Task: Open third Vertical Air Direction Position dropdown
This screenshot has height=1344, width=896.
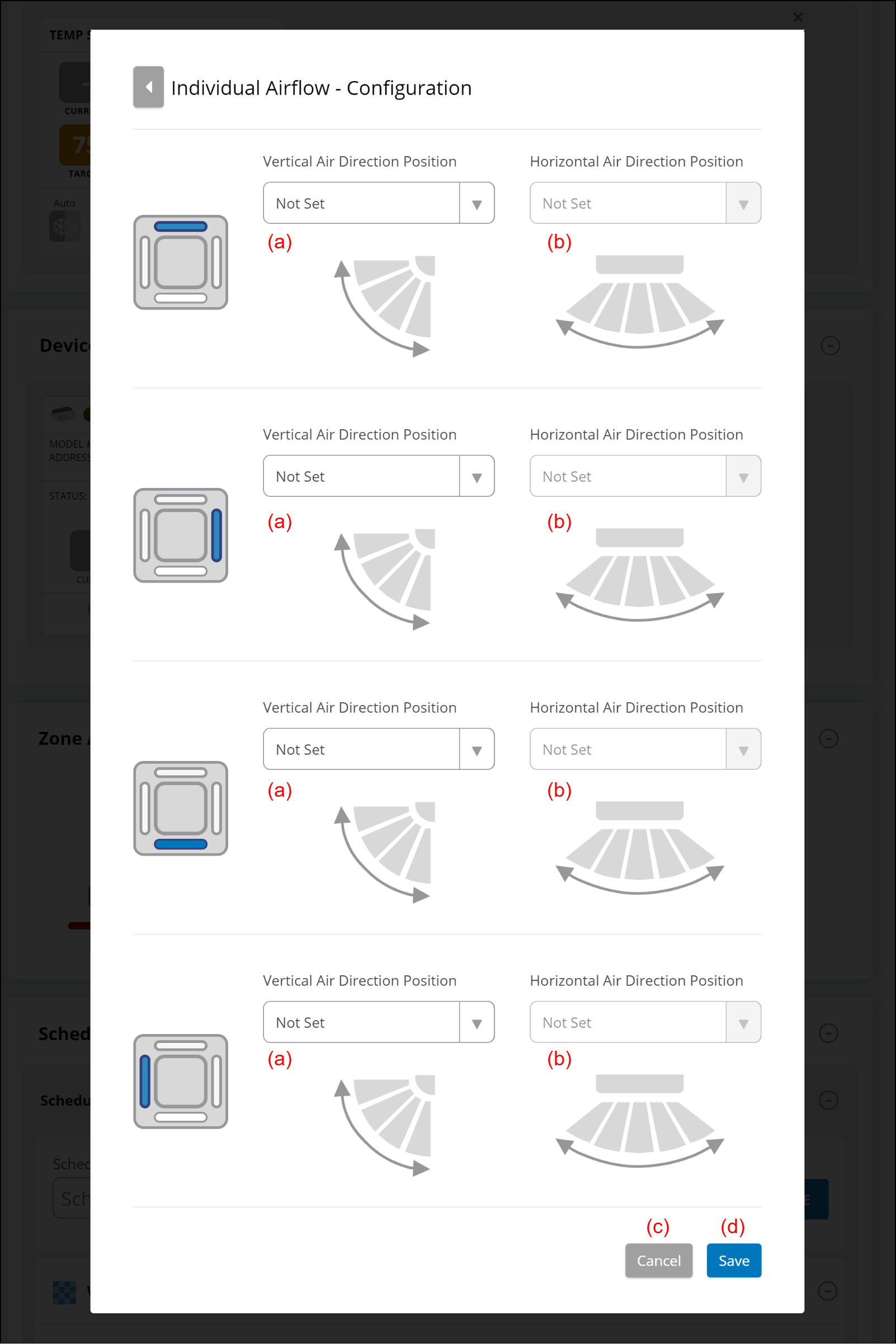Action: point(378,749)
